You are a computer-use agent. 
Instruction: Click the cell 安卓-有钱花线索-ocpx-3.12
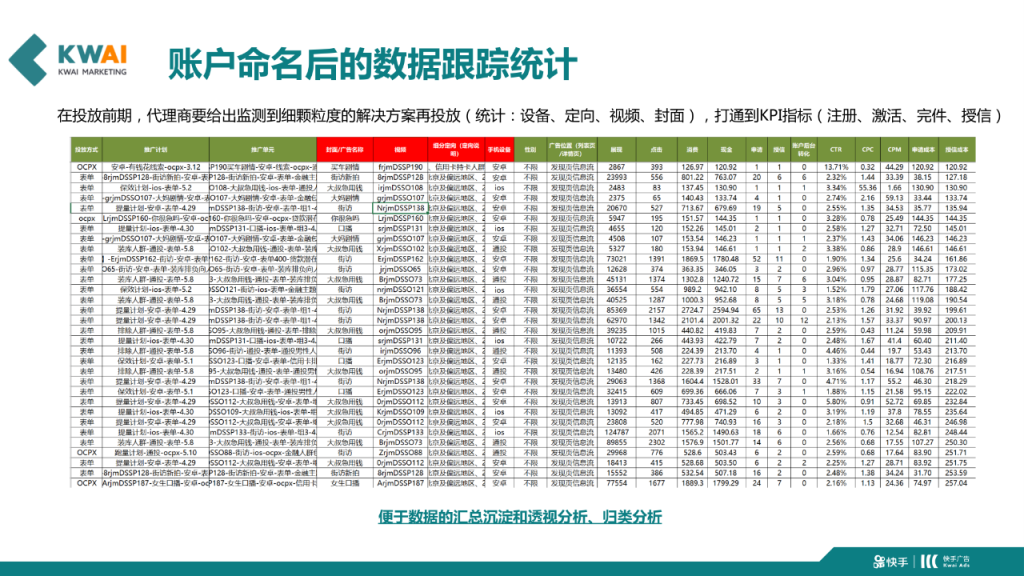tap(155, 167)
